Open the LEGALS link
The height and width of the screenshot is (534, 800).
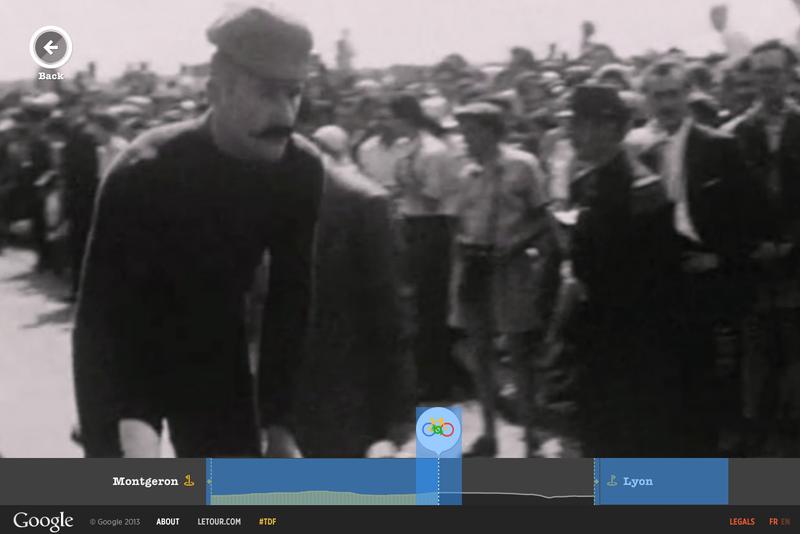[742, 522]
